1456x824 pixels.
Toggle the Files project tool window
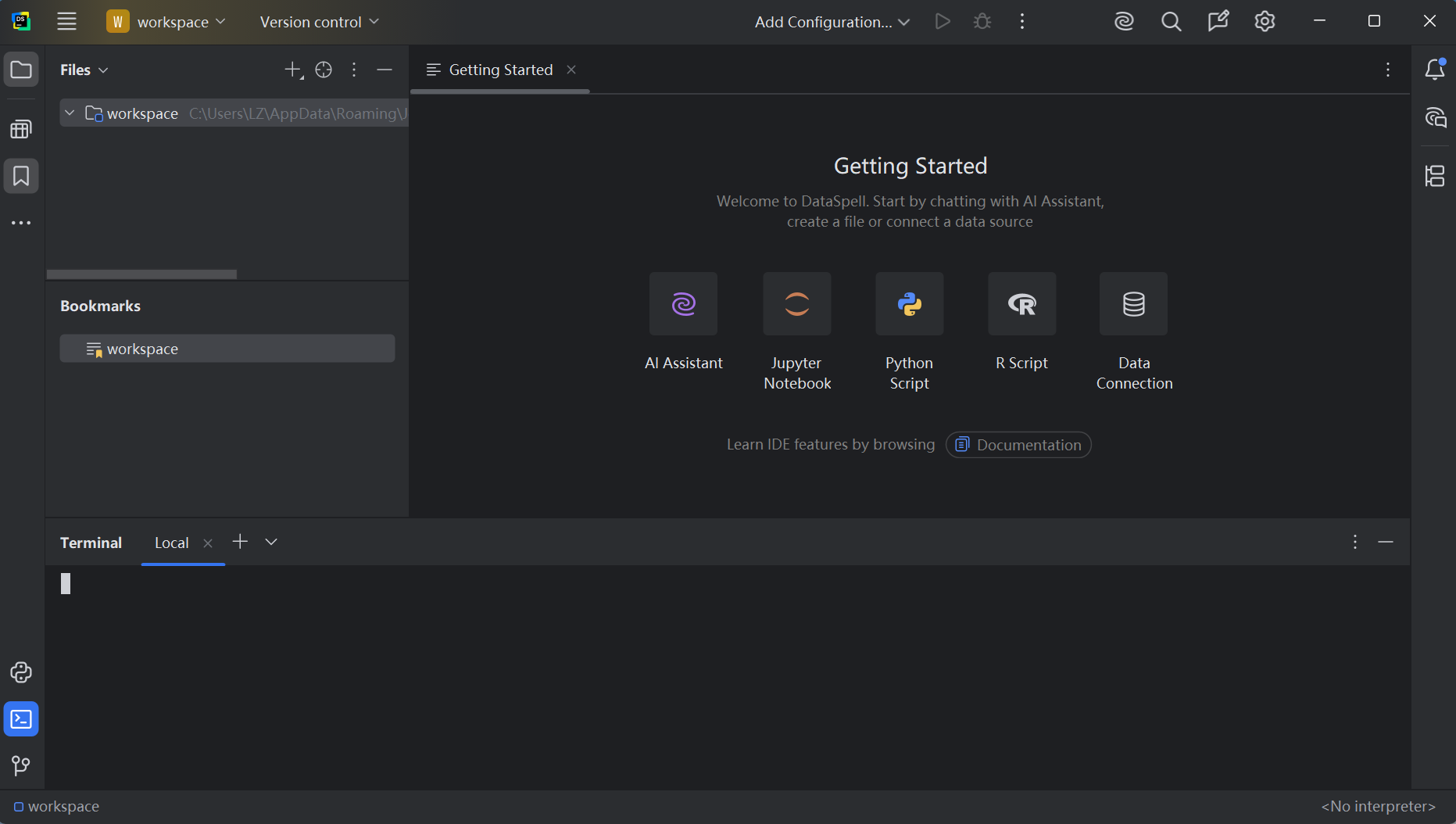pos(21,70)
